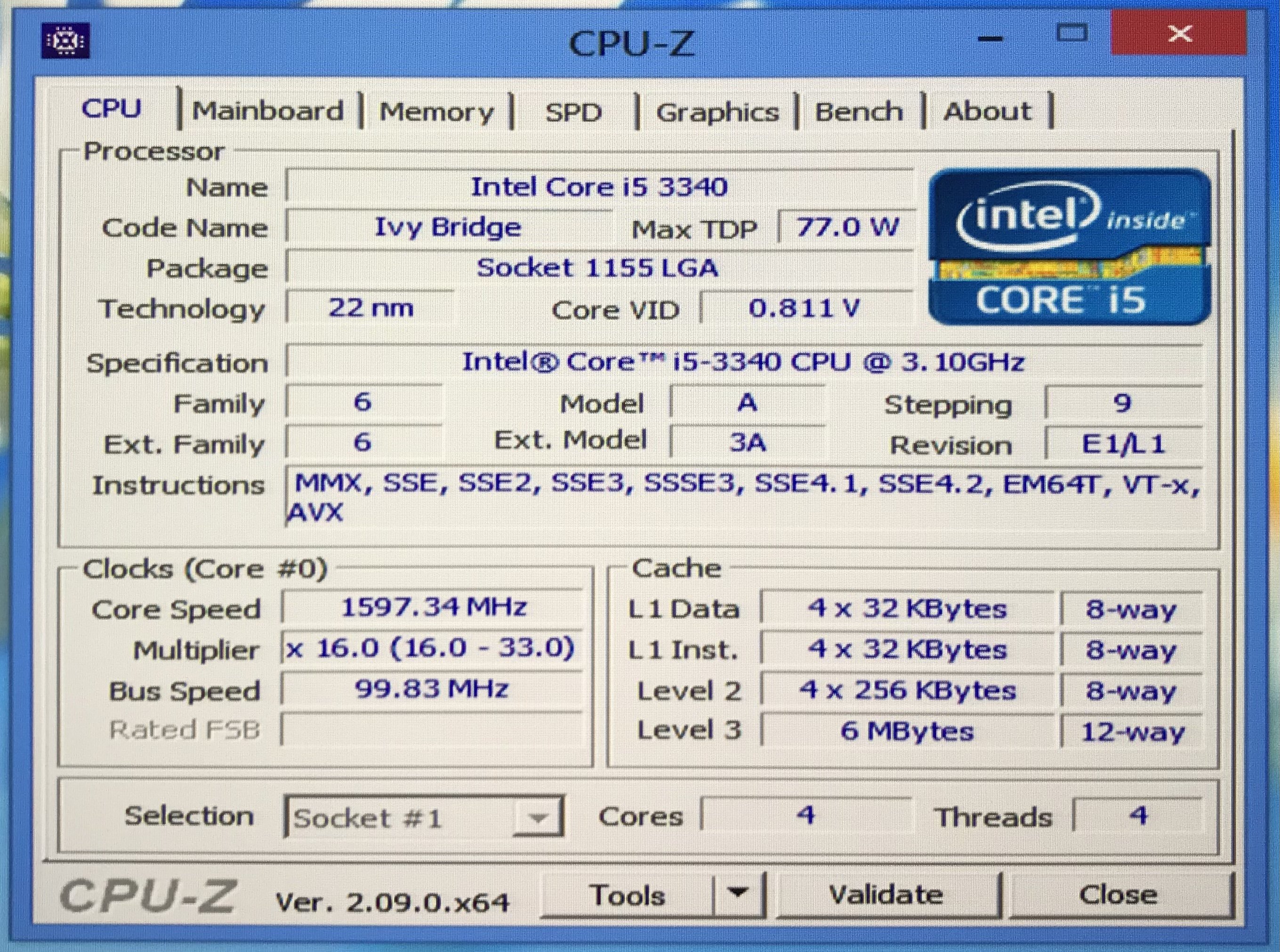Screen dimensions: 1280x952
Task: Close the window with the red X
Action: pos(1179,33)
